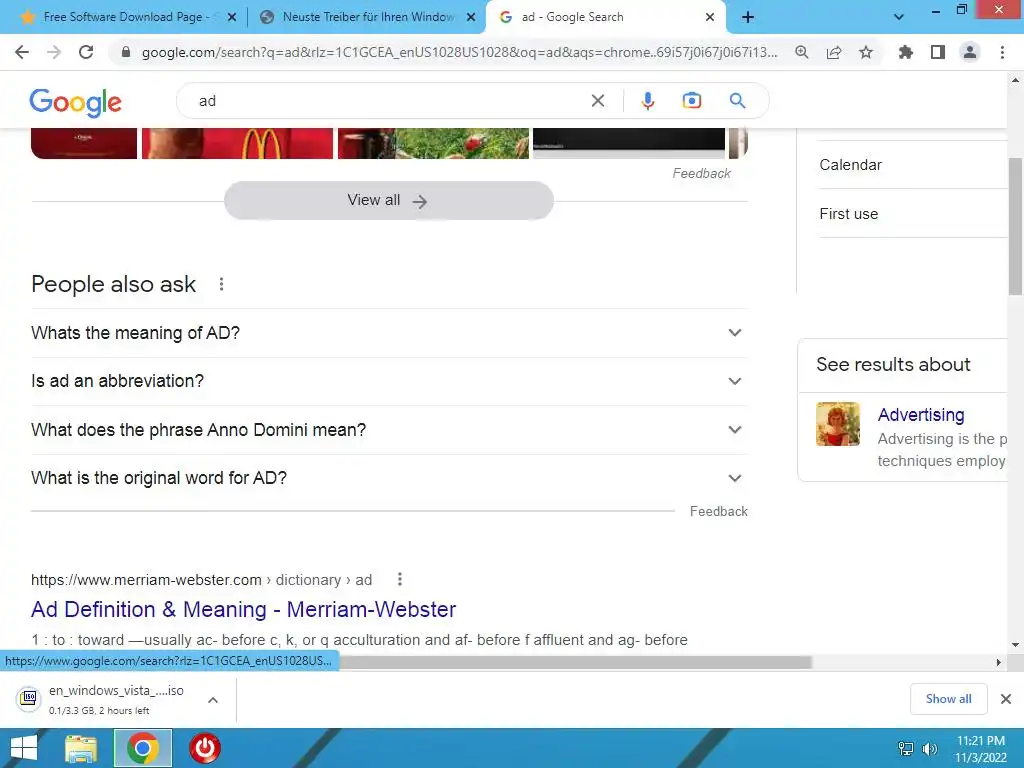Open the Windows Start menu
Screen dimensions: 1024x768
tap(24, 748)
